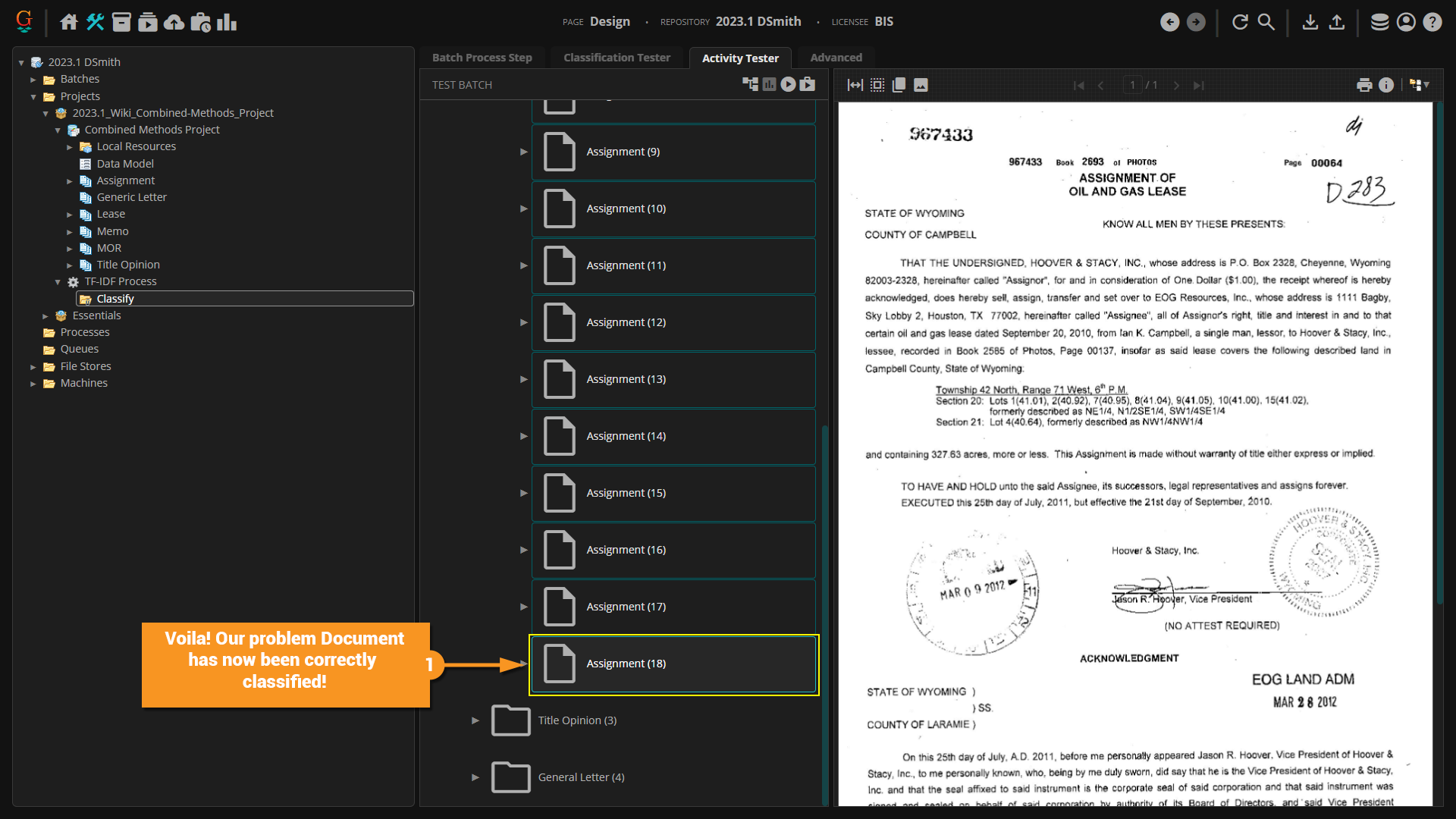Expand the Title Opinion (3) folder
1456x819 pixels.
tap(475, 720)
